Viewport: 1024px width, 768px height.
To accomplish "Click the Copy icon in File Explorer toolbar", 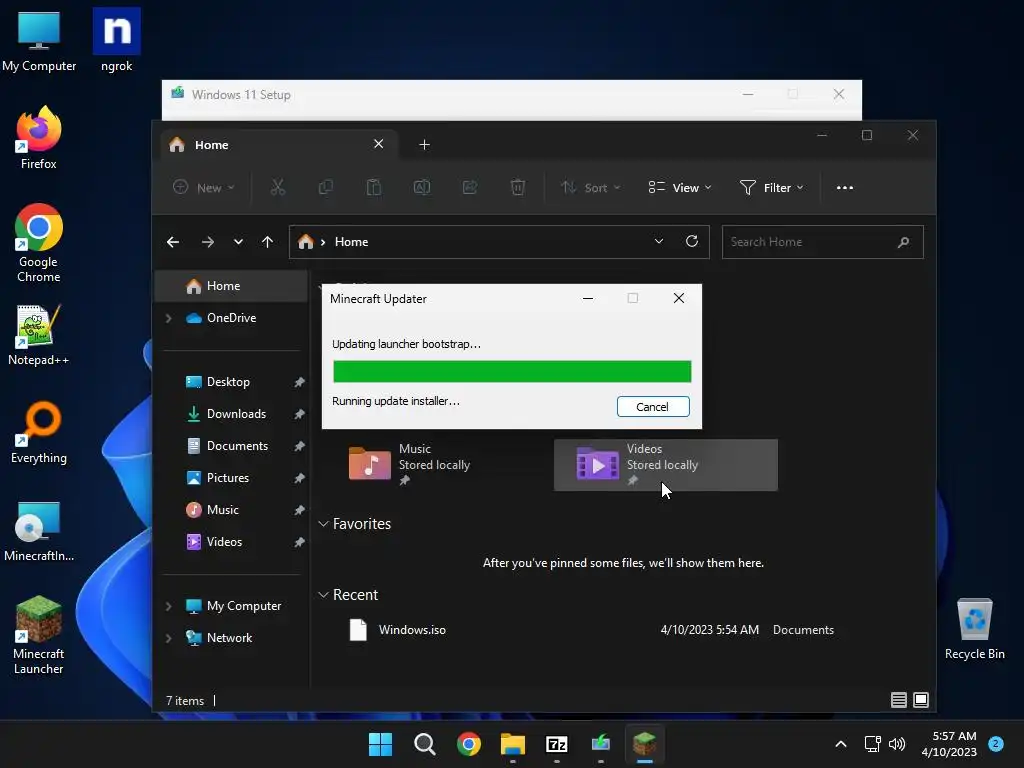I will pos(325,188).
